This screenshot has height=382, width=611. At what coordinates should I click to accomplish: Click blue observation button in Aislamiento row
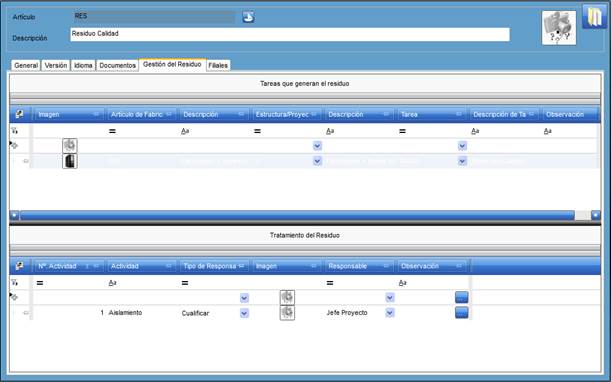(x=462, y=313)
